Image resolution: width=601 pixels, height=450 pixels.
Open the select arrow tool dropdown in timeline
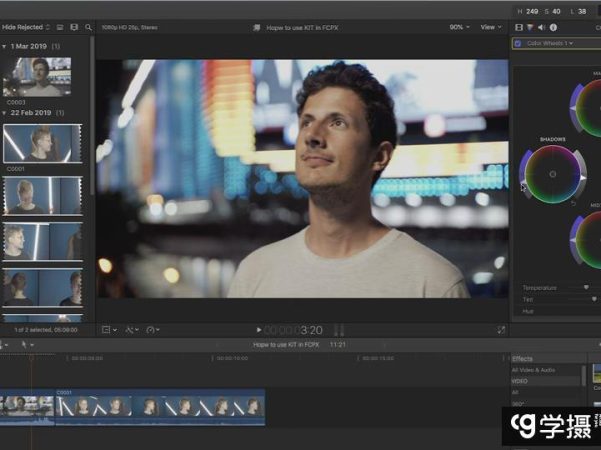(27, 345)
